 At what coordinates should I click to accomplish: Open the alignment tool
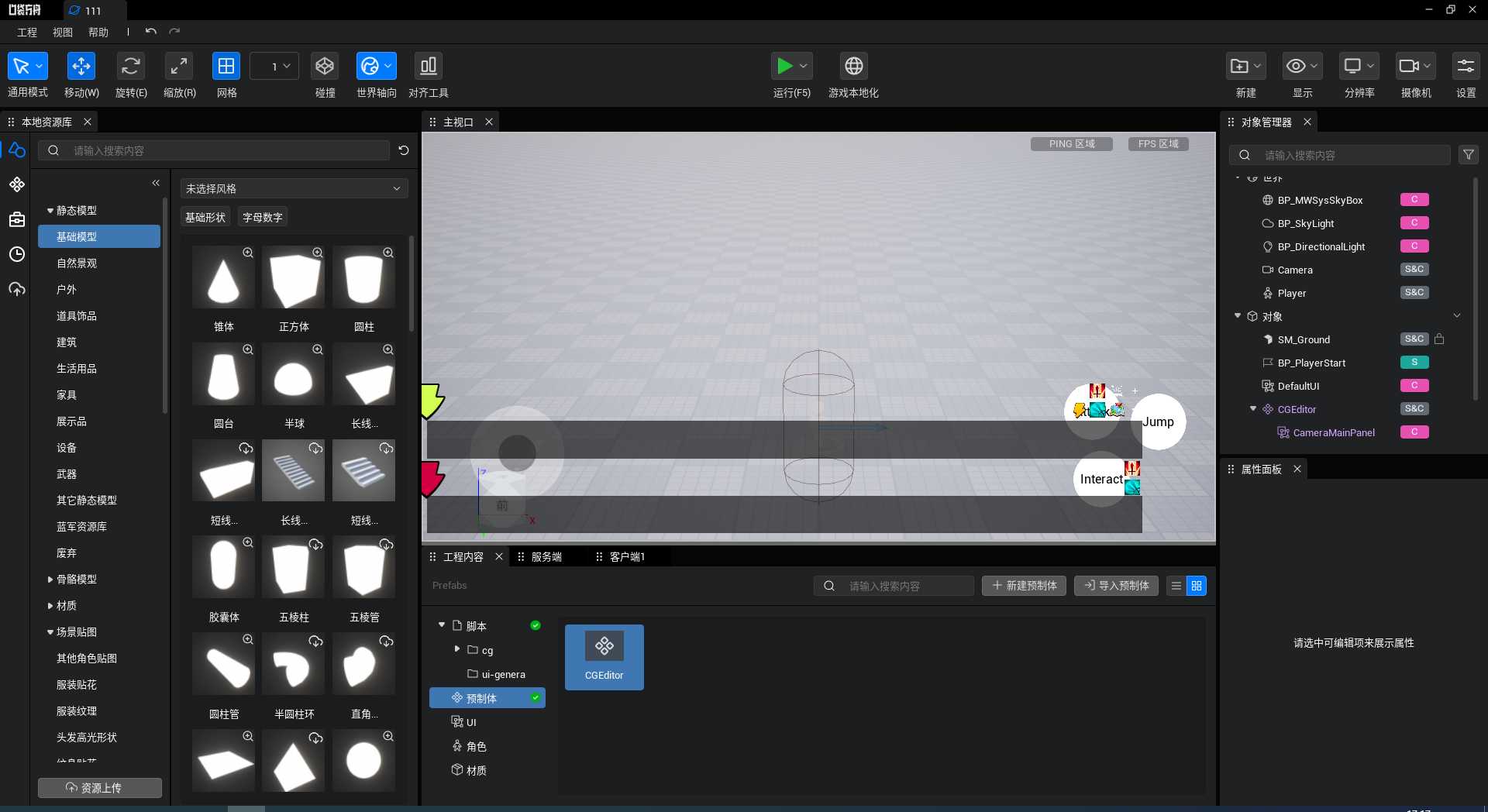(x=429, y=67)
